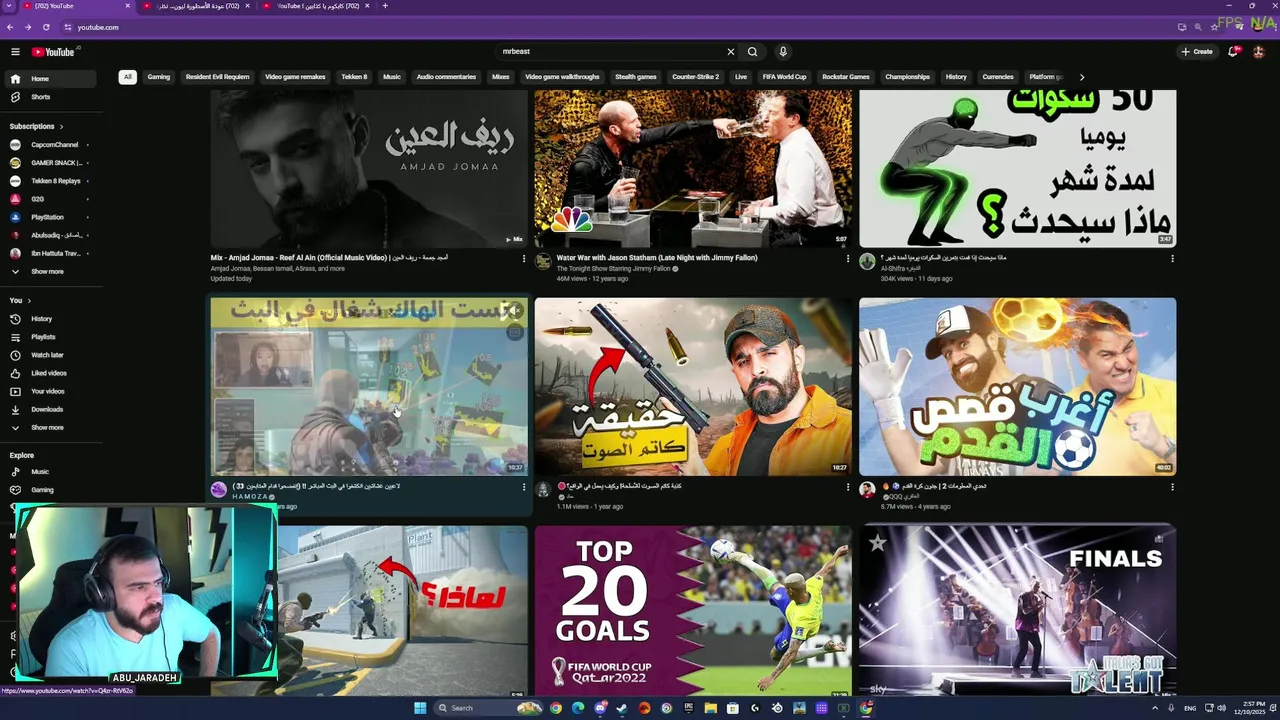Open File Explorer from the taskbar

coord(710,708)
